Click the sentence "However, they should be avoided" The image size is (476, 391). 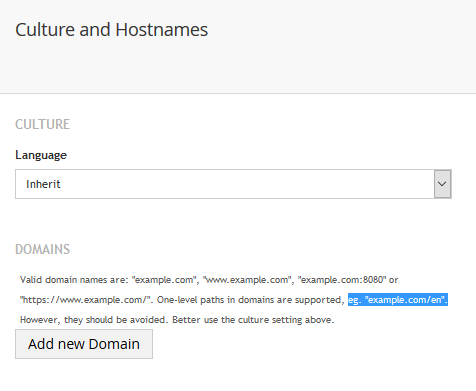pos(93,320)
